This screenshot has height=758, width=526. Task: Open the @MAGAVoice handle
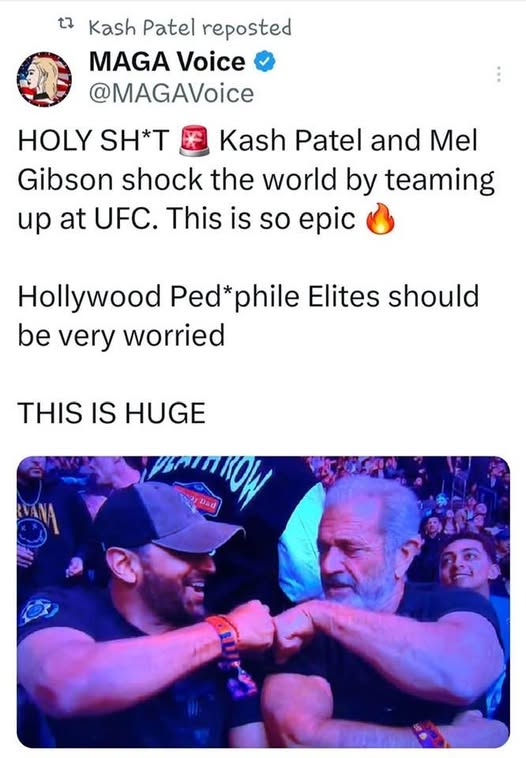click(x=171, y=93)
